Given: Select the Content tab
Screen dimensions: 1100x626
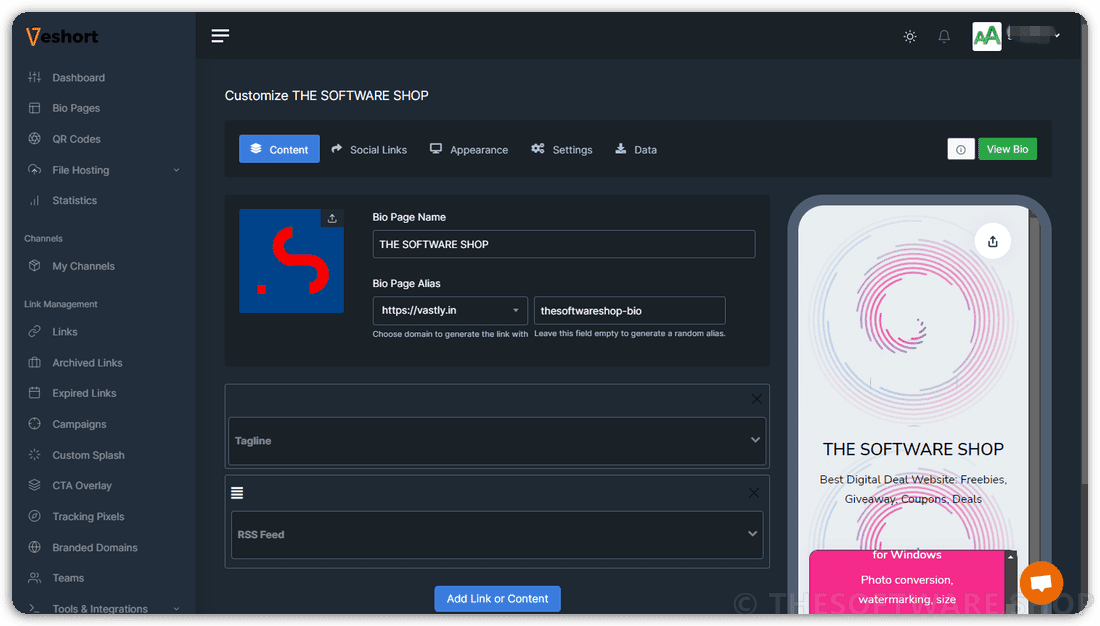Looking at the screenshot, I should tap(279, 149).
